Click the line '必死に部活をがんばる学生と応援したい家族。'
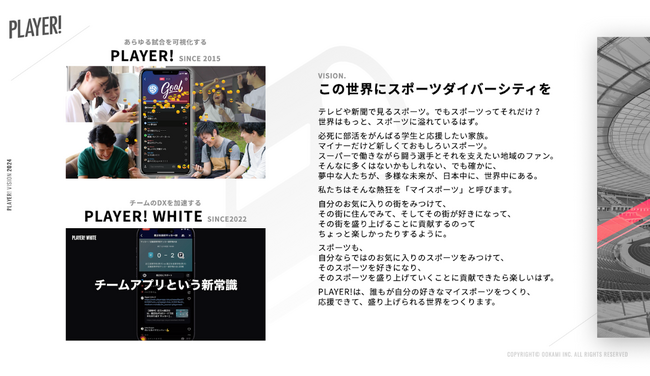The width and height of the screenshot is (650, 376). coord(404,136)
